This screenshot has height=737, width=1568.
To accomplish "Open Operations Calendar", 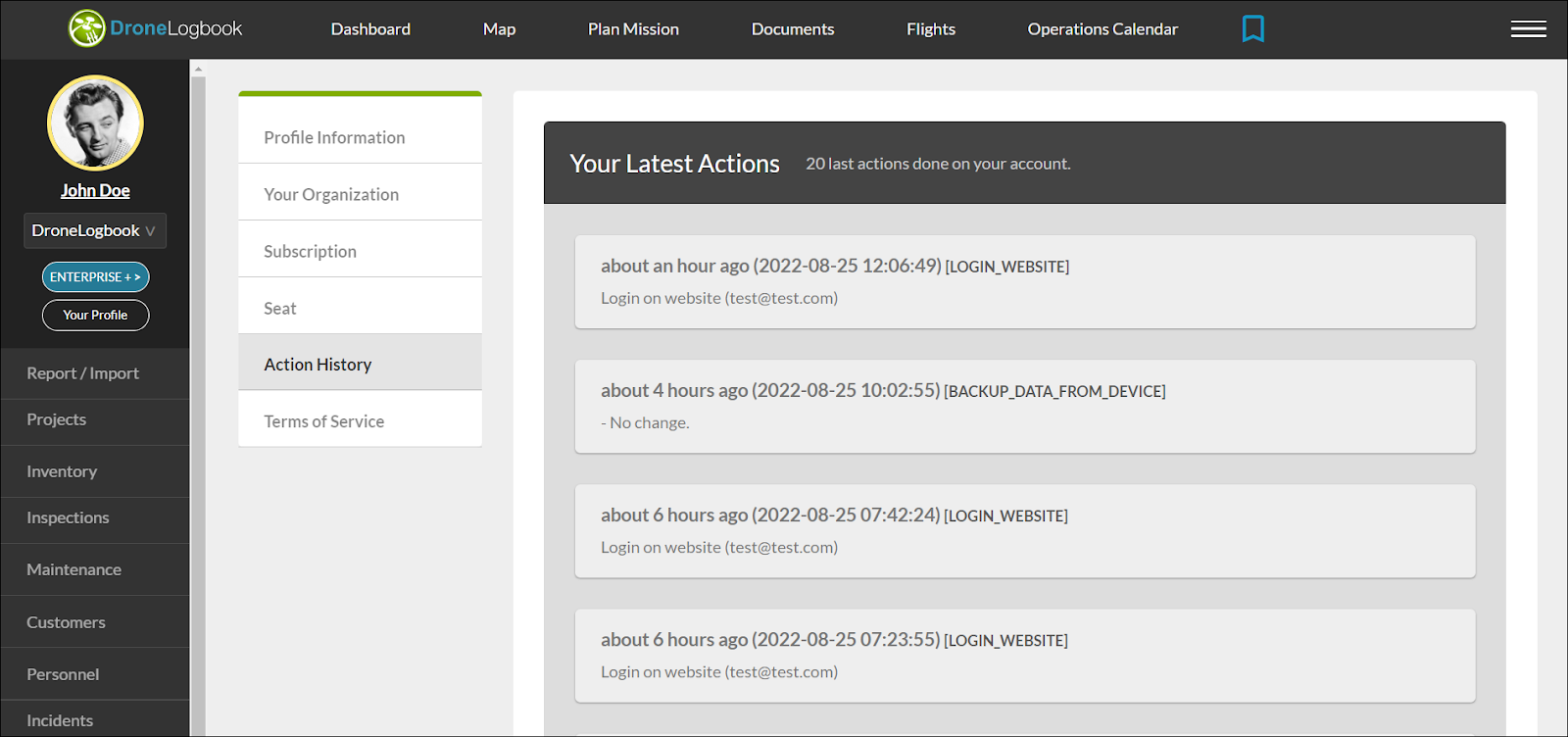I will click(1102, 29).
